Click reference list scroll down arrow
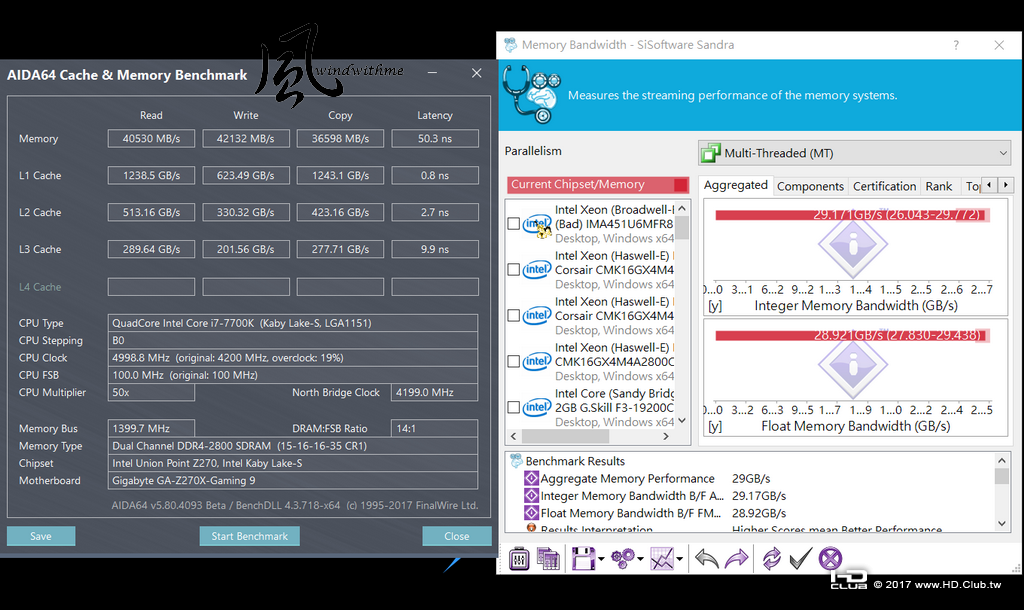Image resolution: width=1024 pixels, height=610 pixels. click(x=682, y=421)
